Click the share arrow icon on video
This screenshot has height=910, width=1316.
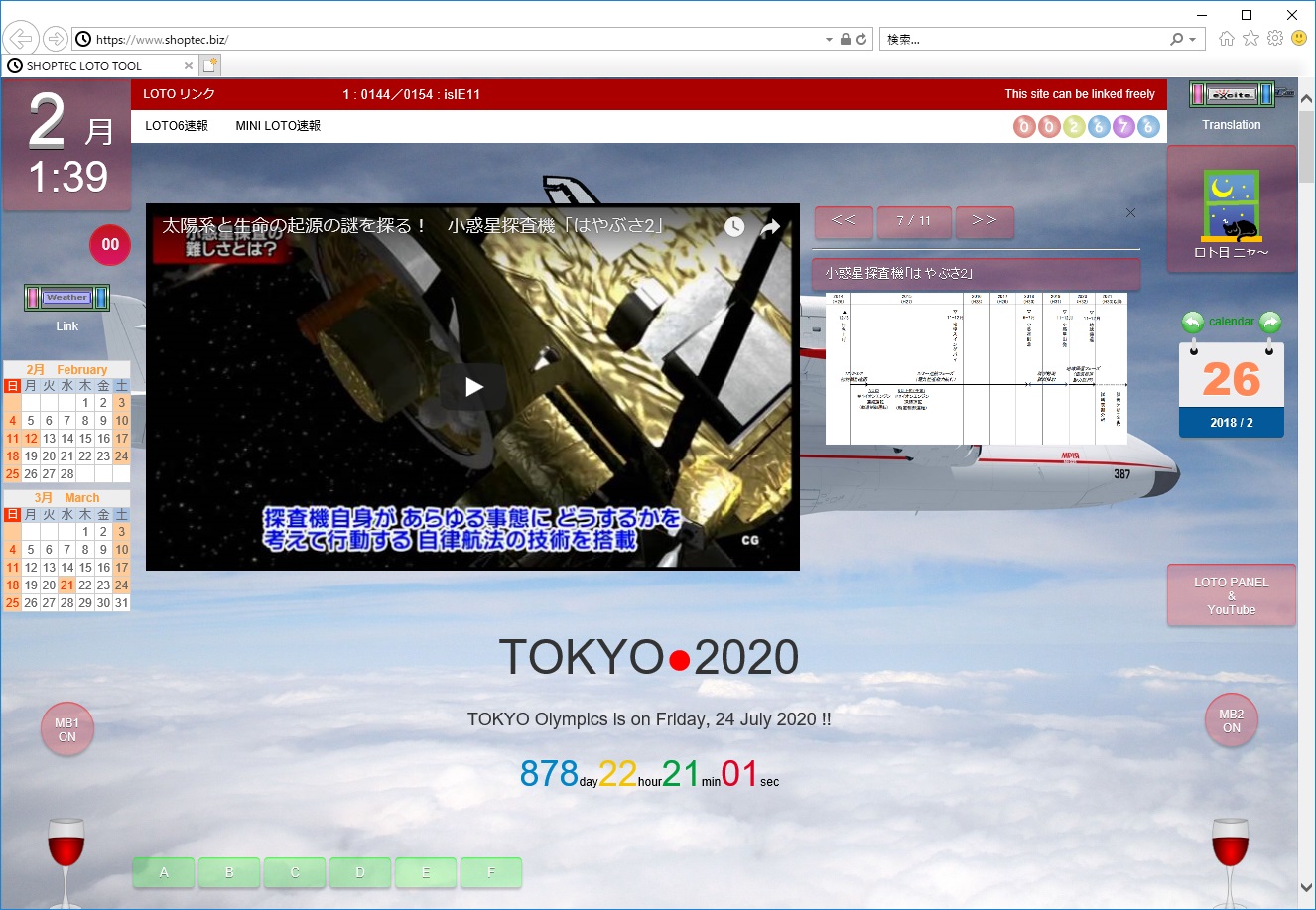click(x=770, y=227)
